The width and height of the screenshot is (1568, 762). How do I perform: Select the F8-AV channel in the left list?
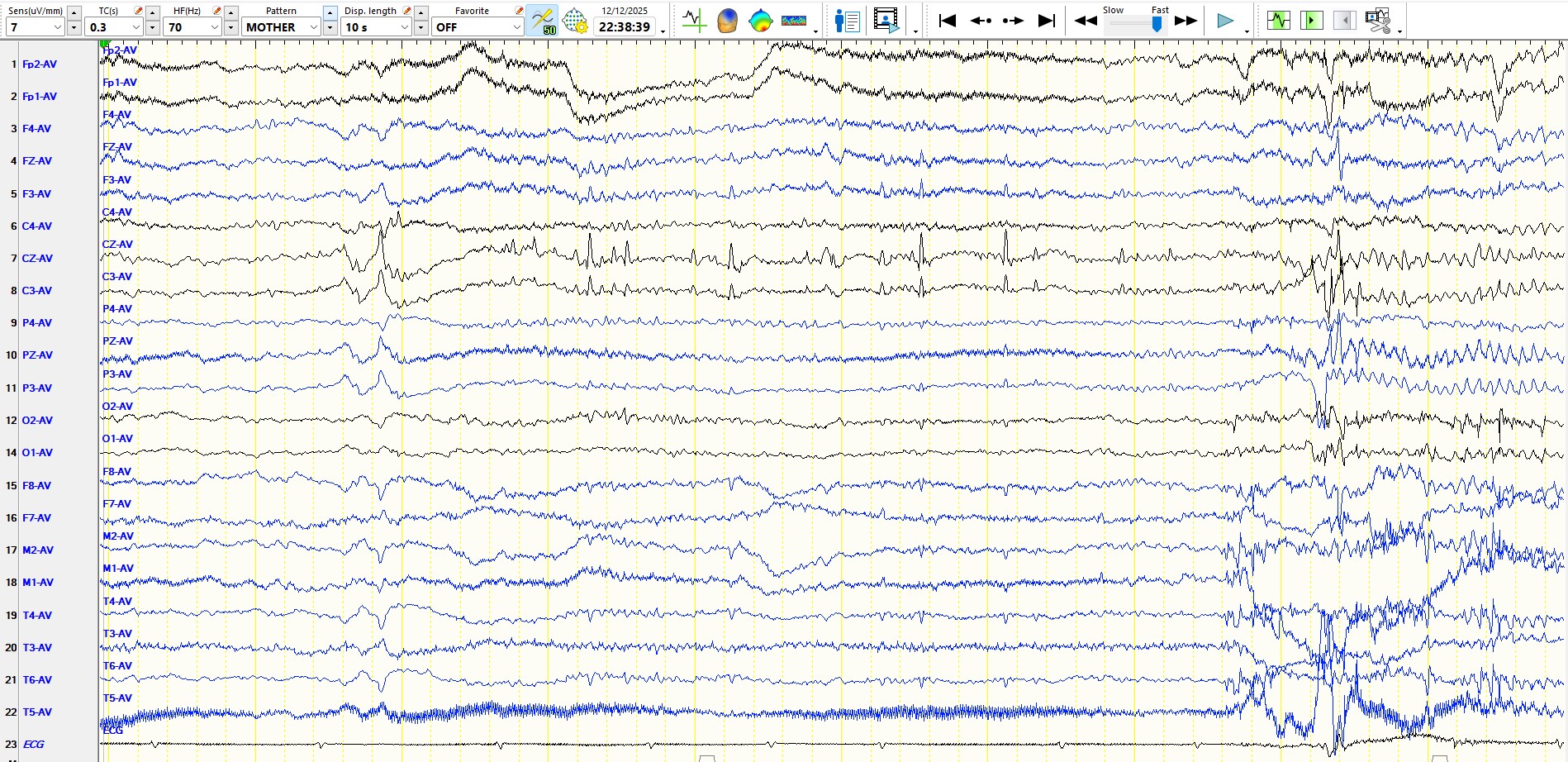36,486
